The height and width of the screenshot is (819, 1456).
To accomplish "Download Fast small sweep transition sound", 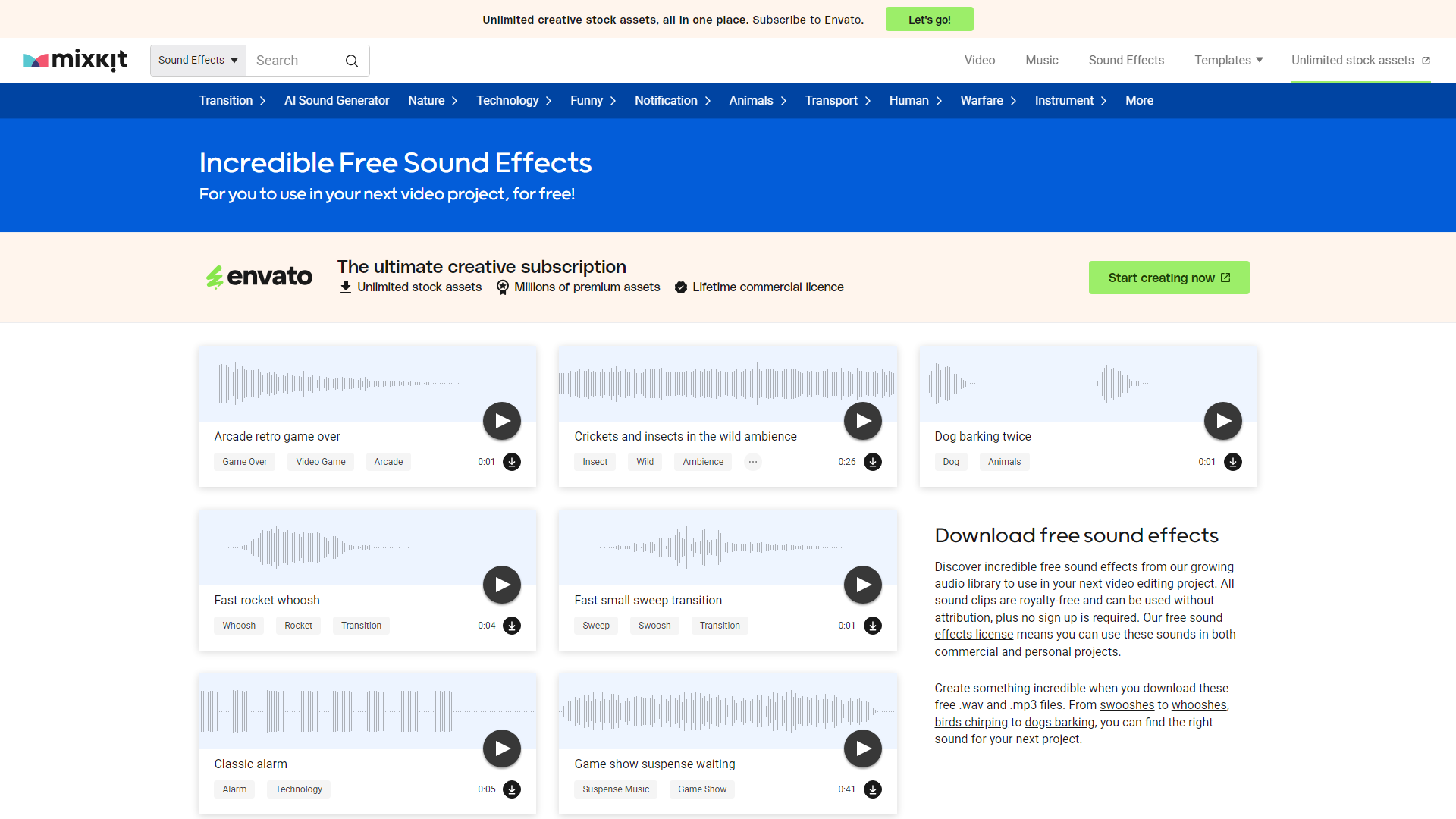I will pos(873,626).
